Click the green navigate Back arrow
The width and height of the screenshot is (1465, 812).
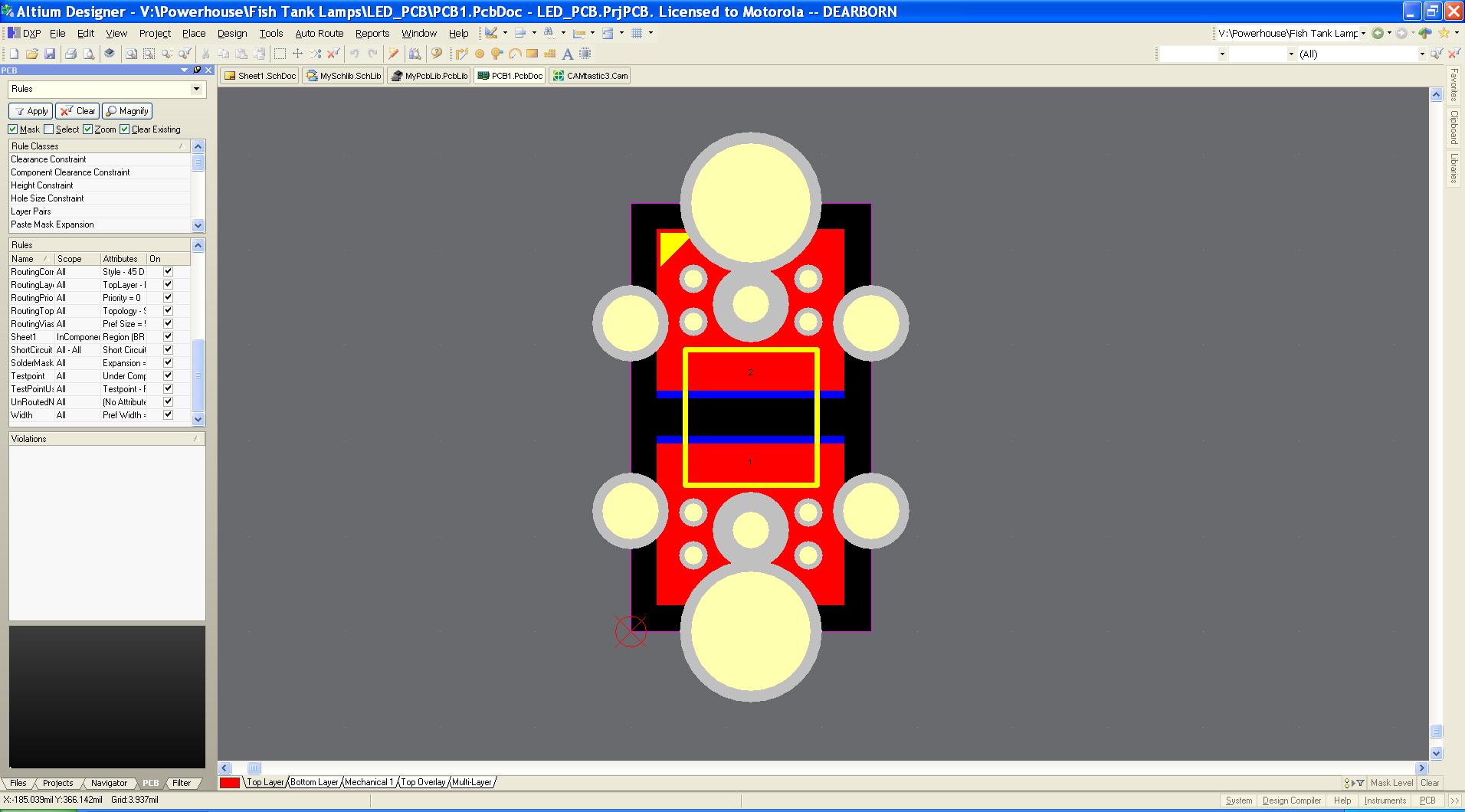point(1378,33)
